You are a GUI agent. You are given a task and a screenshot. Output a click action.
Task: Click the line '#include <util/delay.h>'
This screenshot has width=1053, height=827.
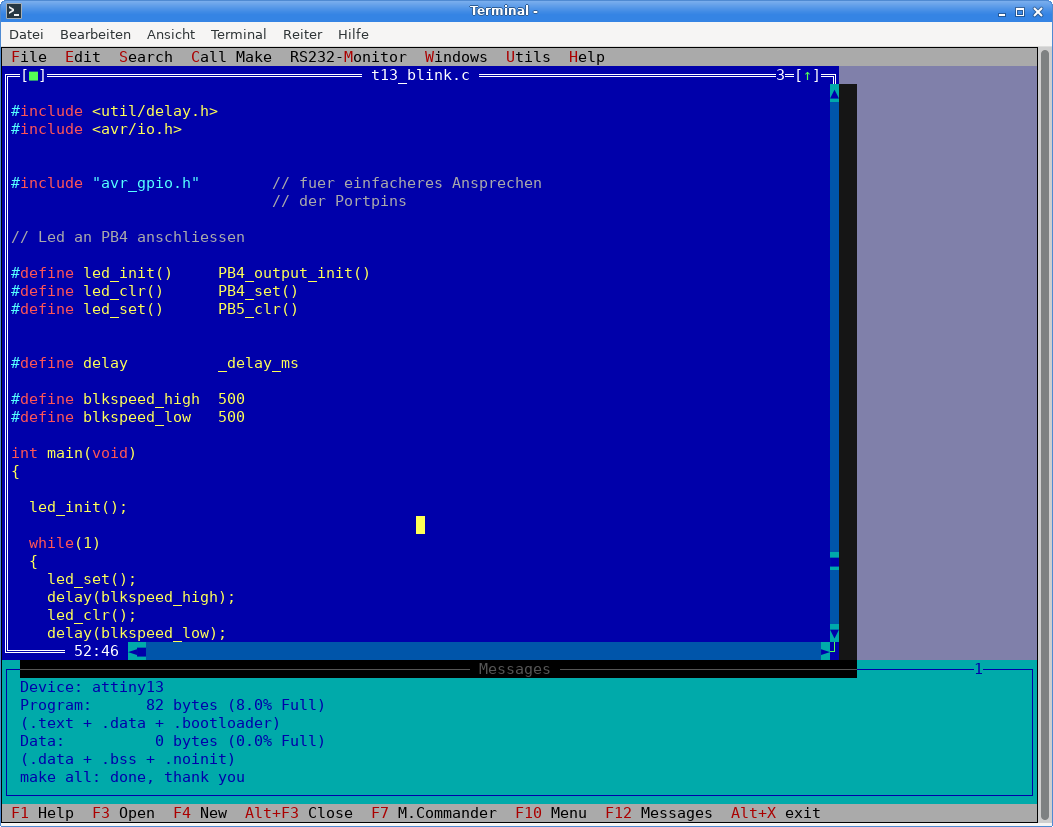tap(114, 112)
